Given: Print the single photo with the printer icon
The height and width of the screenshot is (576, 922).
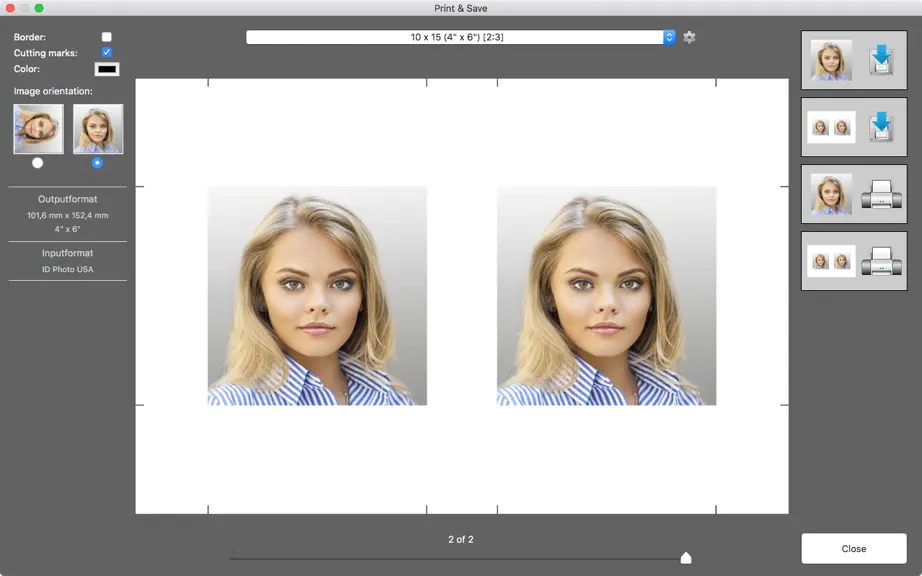Looking at the screenshot, I should 881,194.
